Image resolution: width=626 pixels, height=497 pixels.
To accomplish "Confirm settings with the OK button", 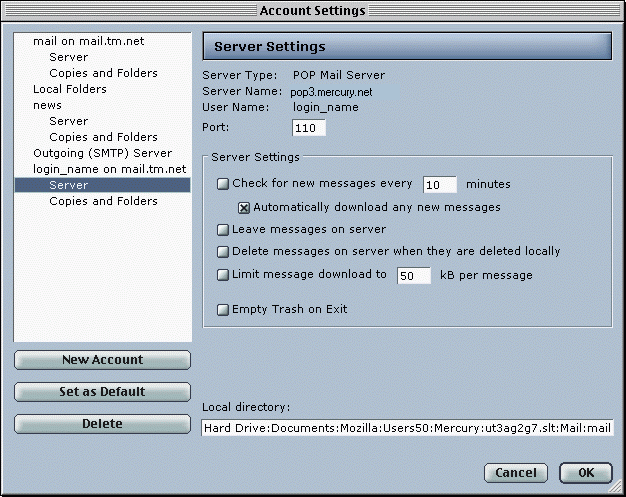I will pyautogui.click(x=585, y=472).
